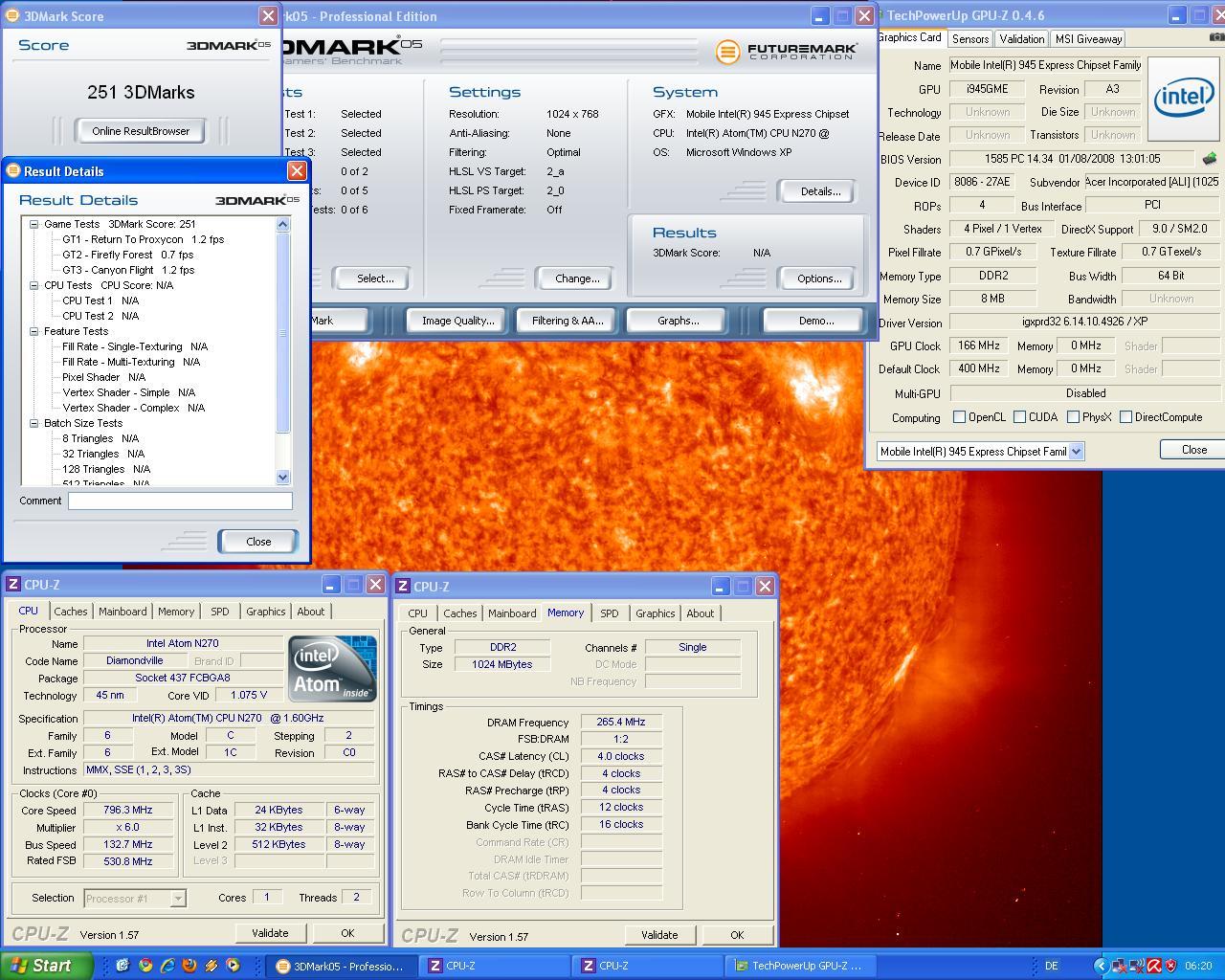Screen dimensions: 1225x980
Task: Select GT2 - Firefly Forest result row
Action: point(127,255)
